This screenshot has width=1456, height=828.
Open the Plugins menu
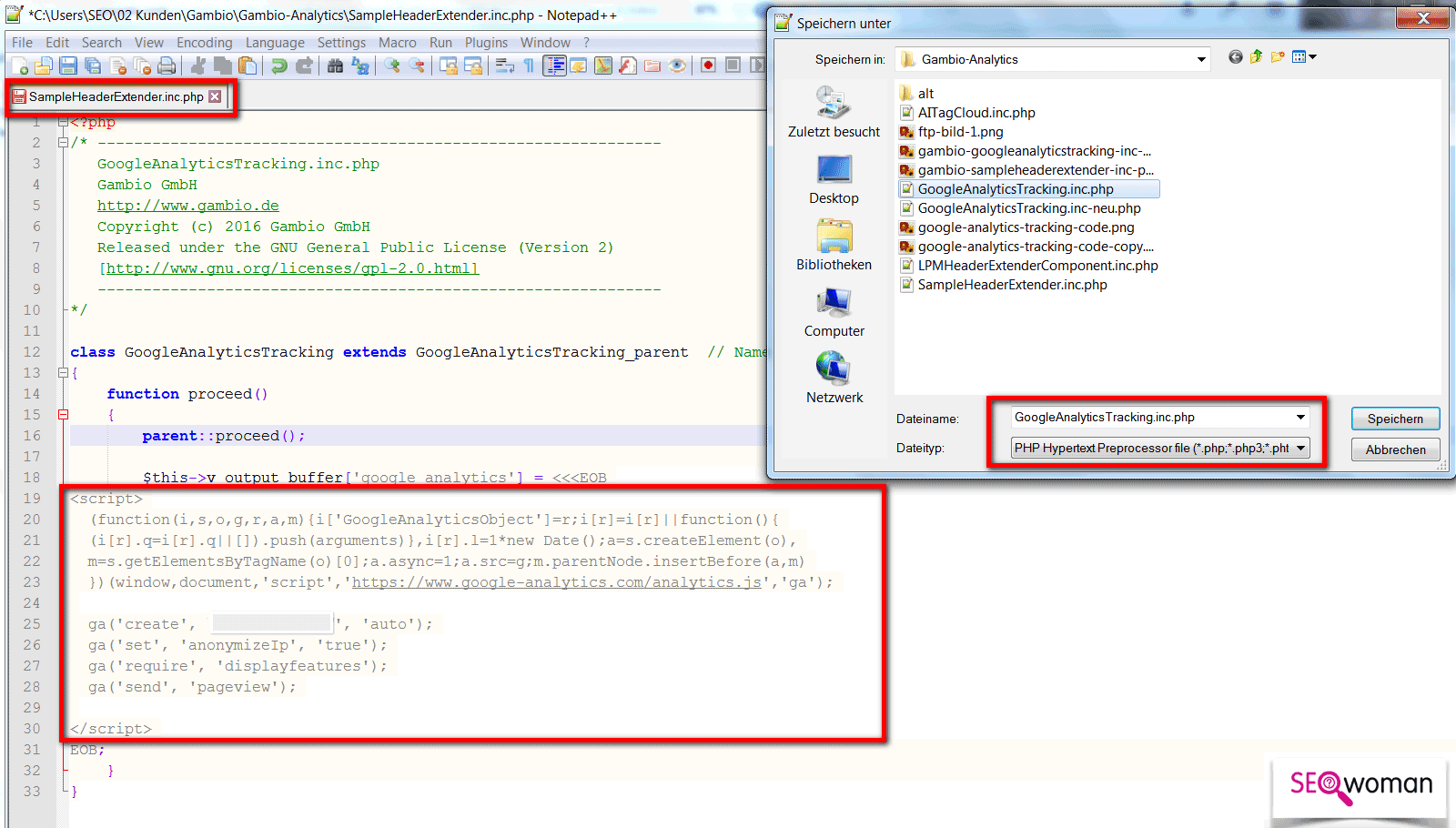486,43
